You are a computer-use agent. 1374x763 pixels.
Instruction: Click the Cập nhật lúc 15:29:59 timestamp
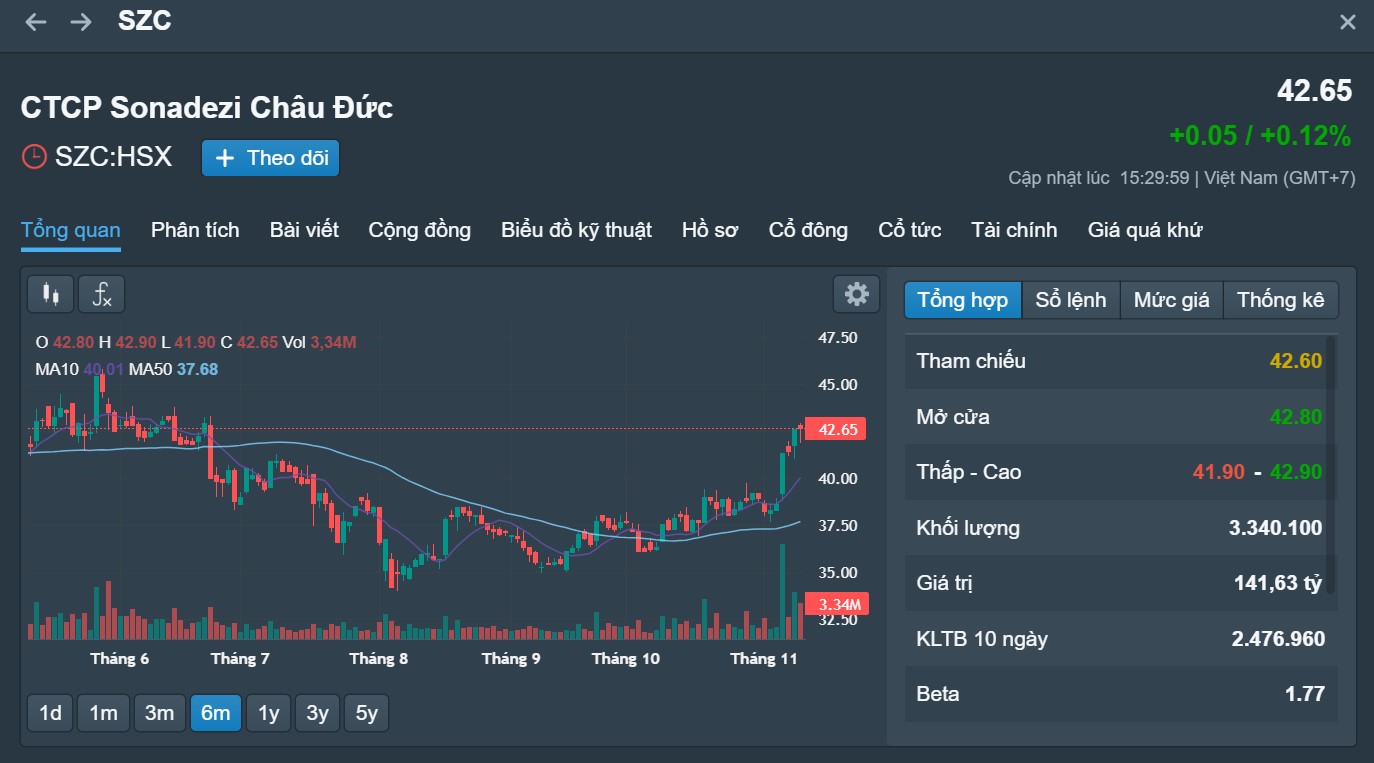click(1099, 178)
